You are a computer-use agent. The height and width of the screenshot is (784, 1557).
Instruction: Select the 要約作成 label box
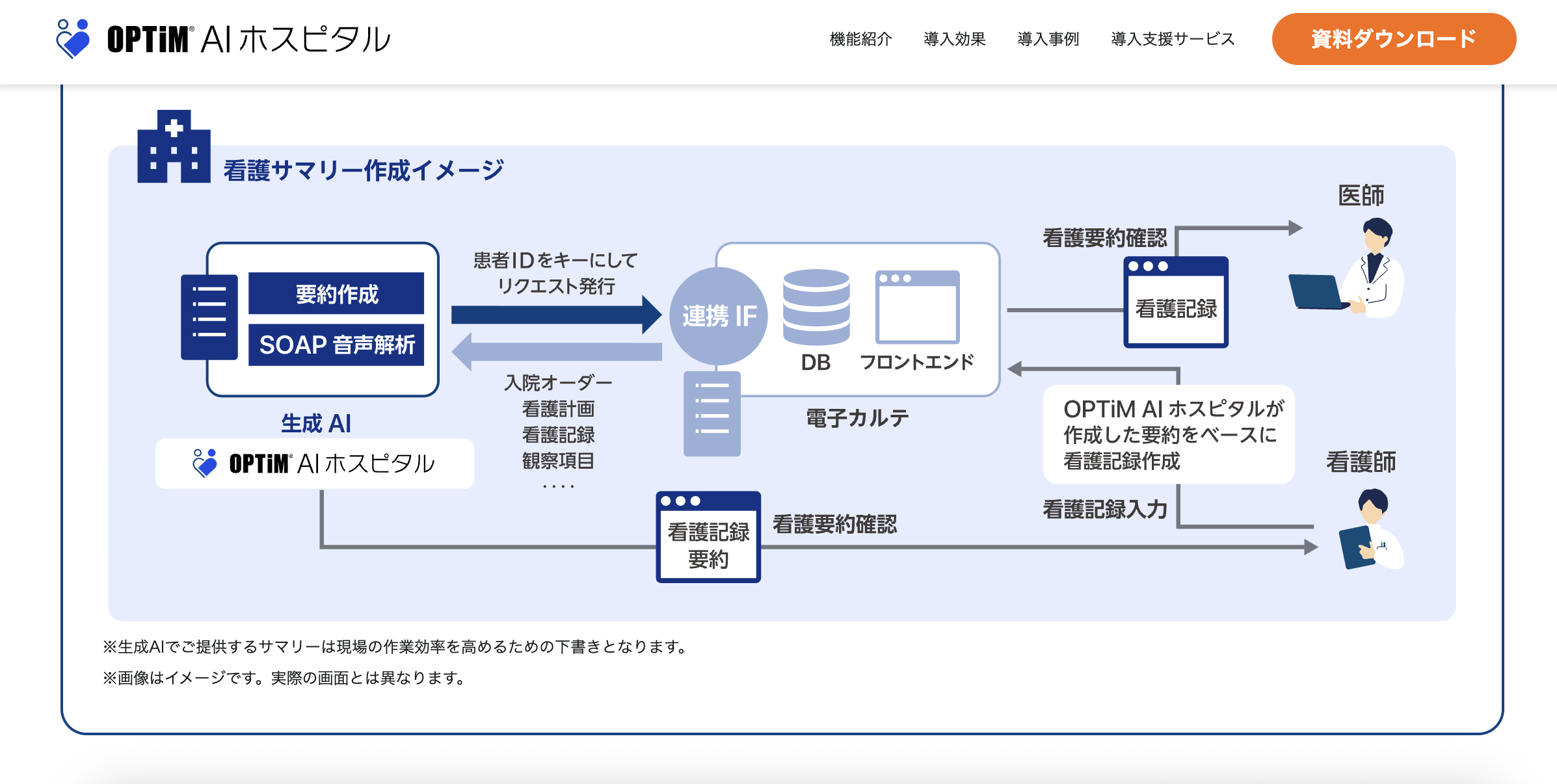tap(336, 294)
